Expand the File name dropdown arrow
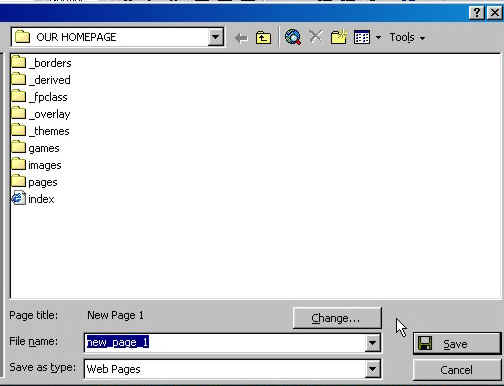This screenshot has width=504, height=386. coord(372,343)
